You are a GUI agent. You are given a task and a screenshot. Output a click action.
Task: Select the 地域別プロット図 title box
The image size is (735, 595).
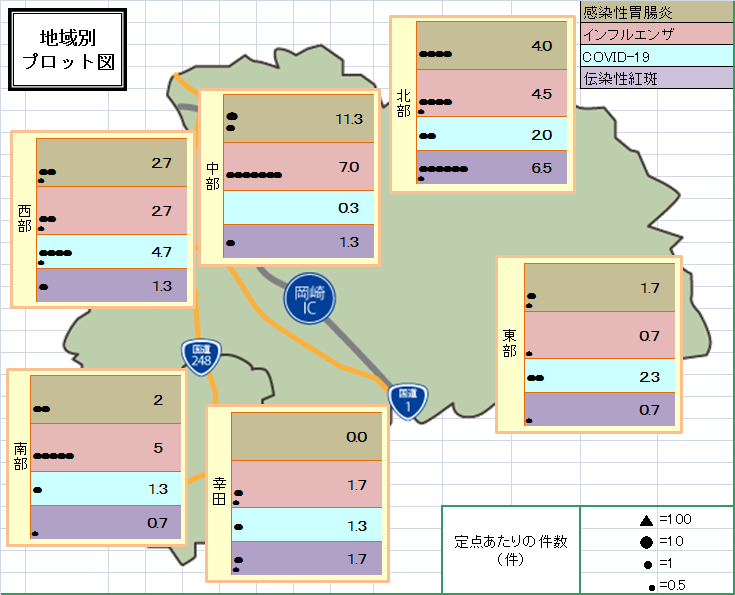67,50
